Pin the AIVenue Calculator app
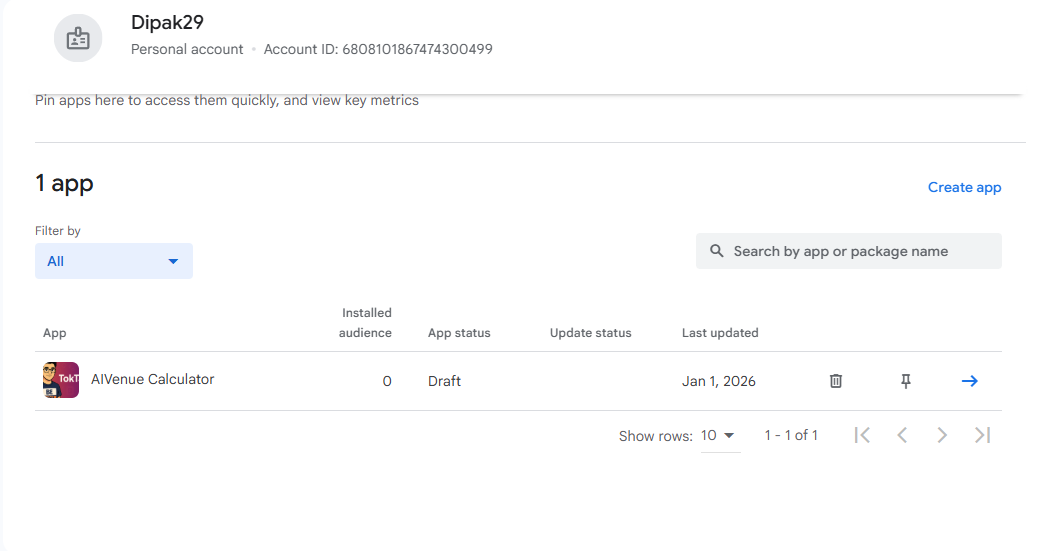The height and width of the screenshot is (551, 1054). point(906,381)
